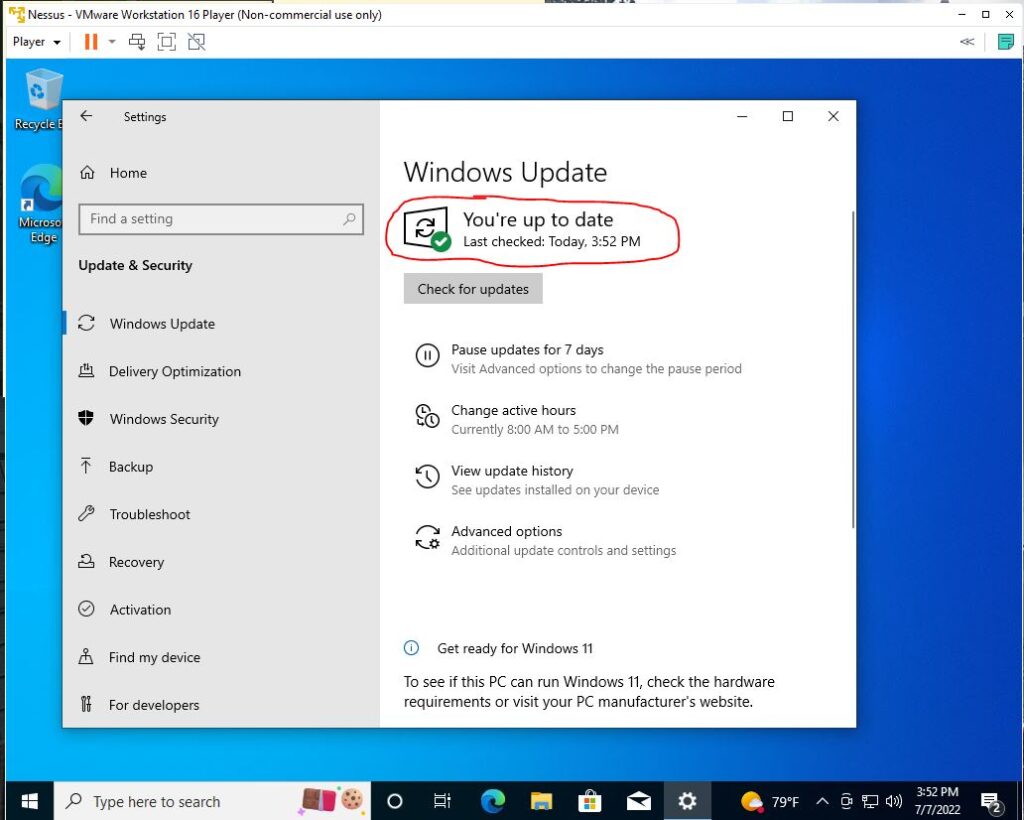
Task: Click the clock icon beside Change active hours
Action: (x=427, y=416)
